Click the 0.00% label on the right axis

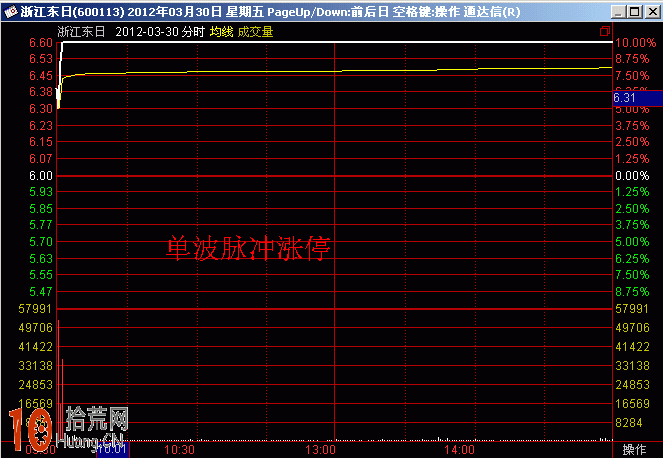[632, 176]
